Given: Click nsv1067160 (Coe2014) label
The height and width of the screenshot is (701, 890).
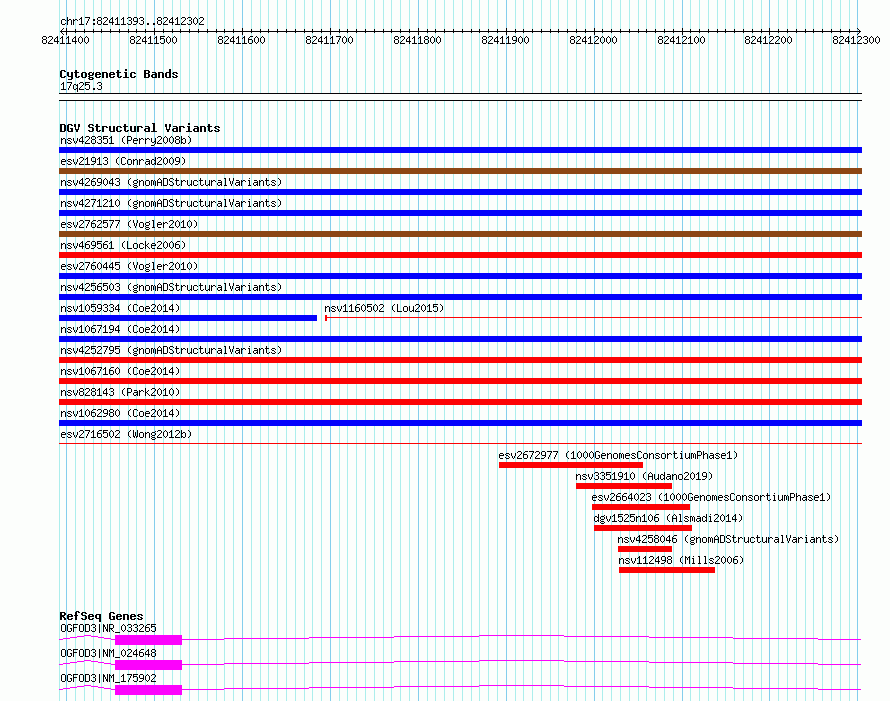Looking at the screenshot, I should pos(120,371).
